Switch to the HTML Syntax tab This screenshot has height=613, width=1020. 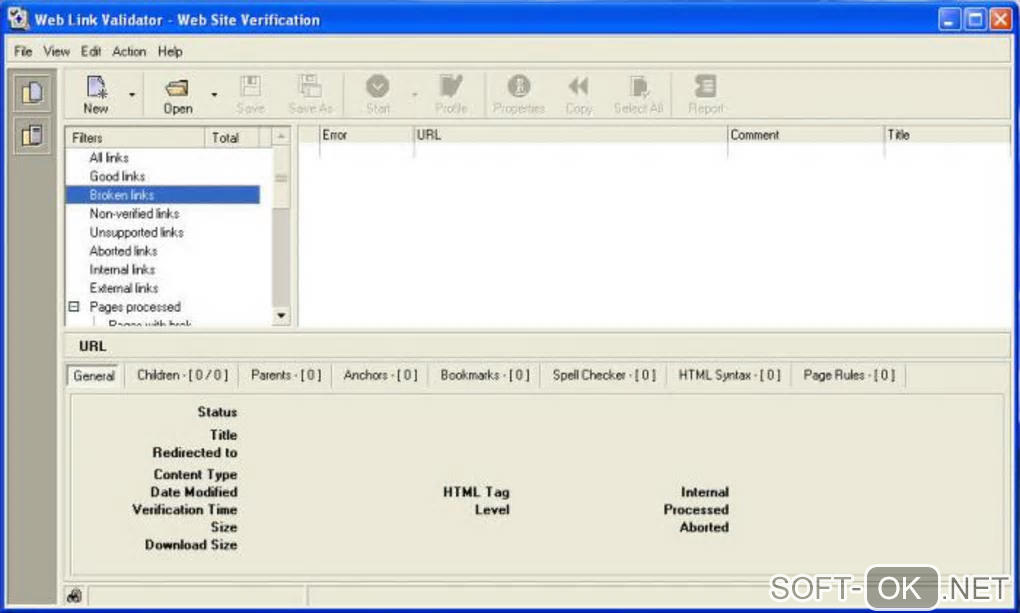click(729, 375)
